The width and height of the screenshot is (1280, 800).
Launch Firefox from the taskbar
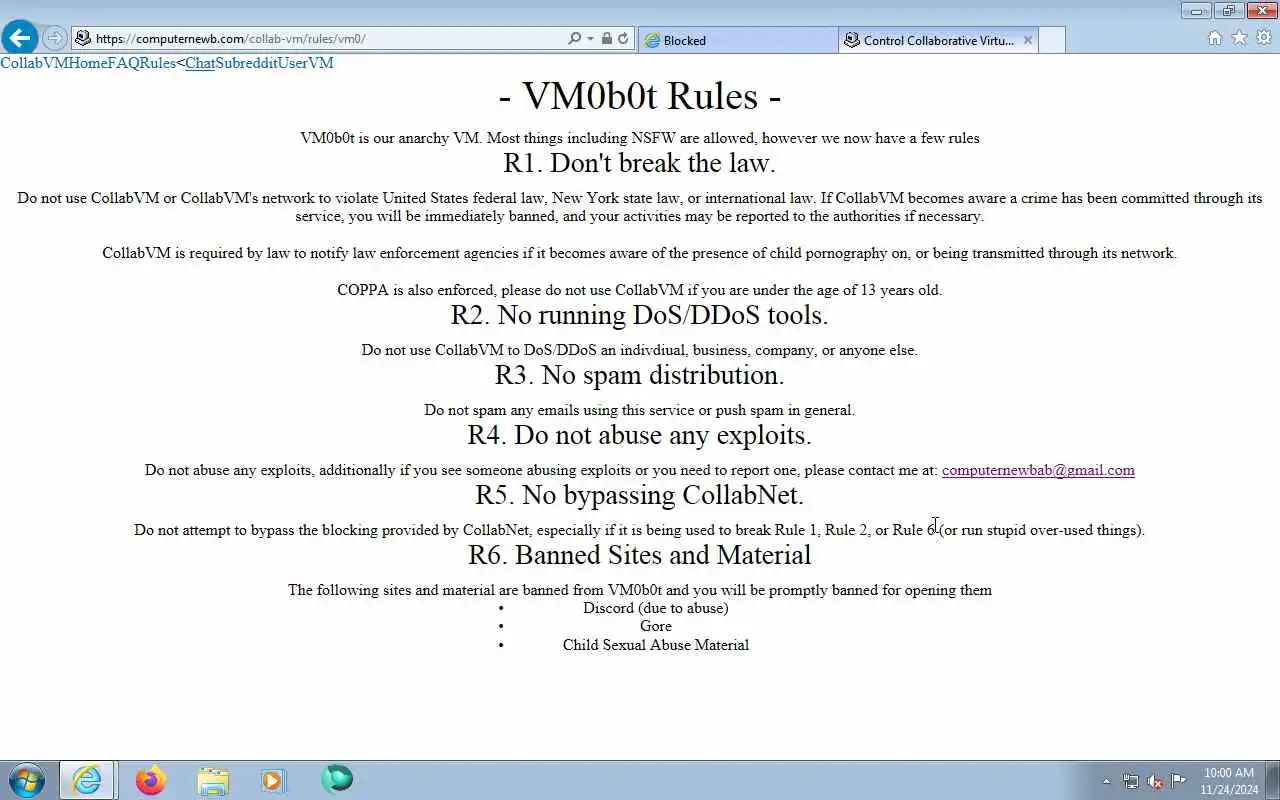[x=150, y=780]
